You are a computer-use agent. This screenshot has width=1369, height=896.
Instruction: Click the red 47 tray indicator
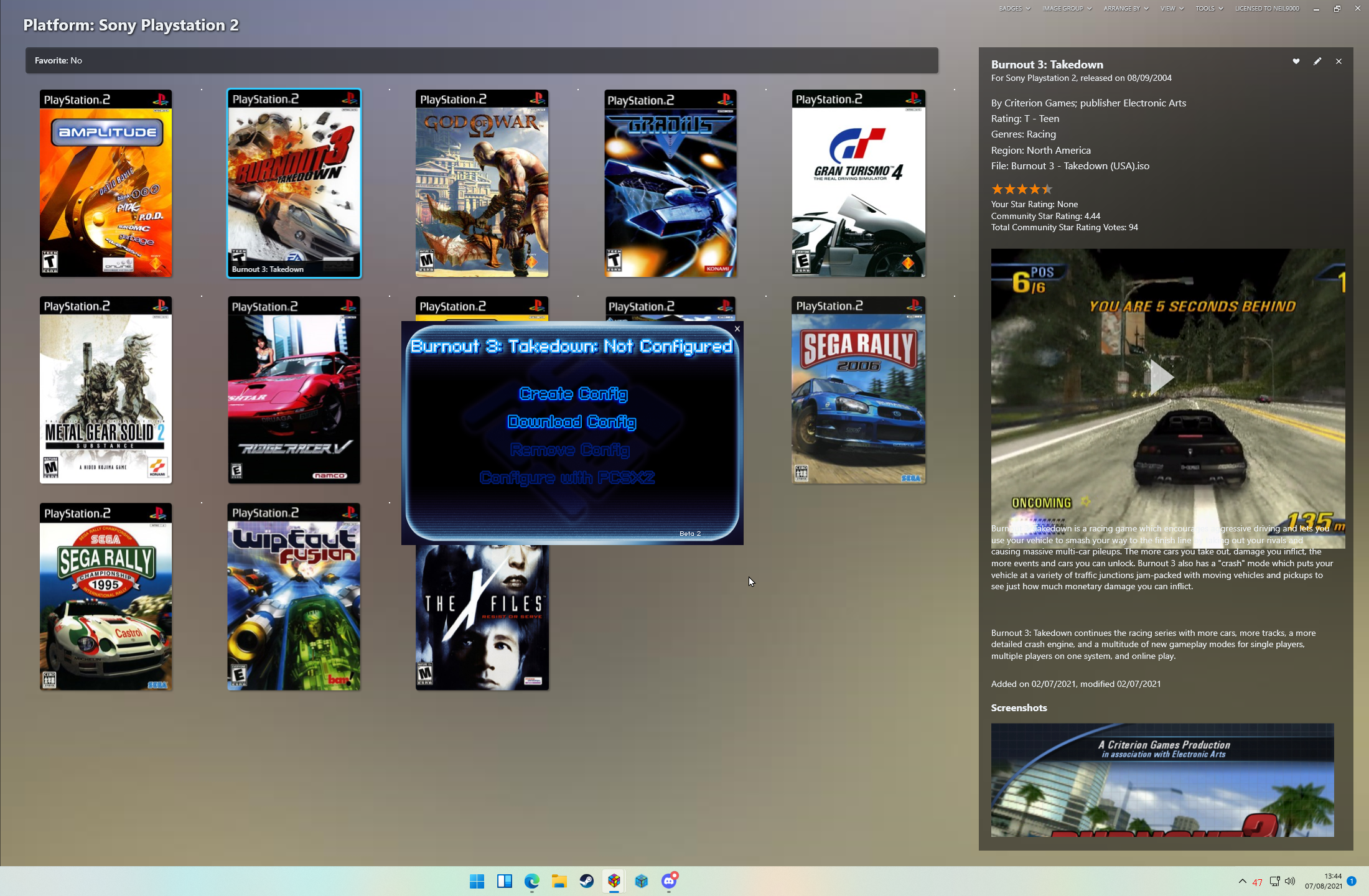click(1258, 882)
